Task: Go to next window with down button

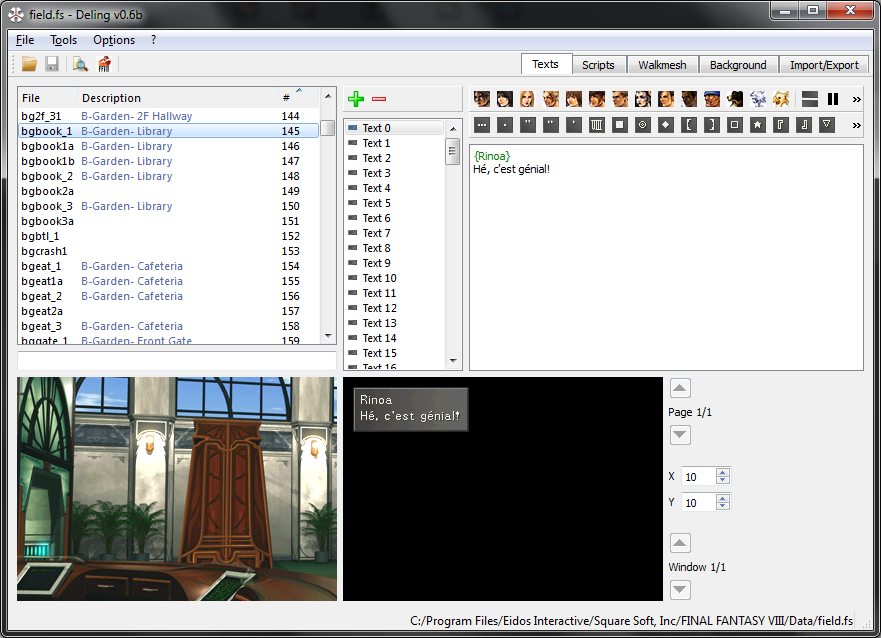Action: [x=680, y=590]
